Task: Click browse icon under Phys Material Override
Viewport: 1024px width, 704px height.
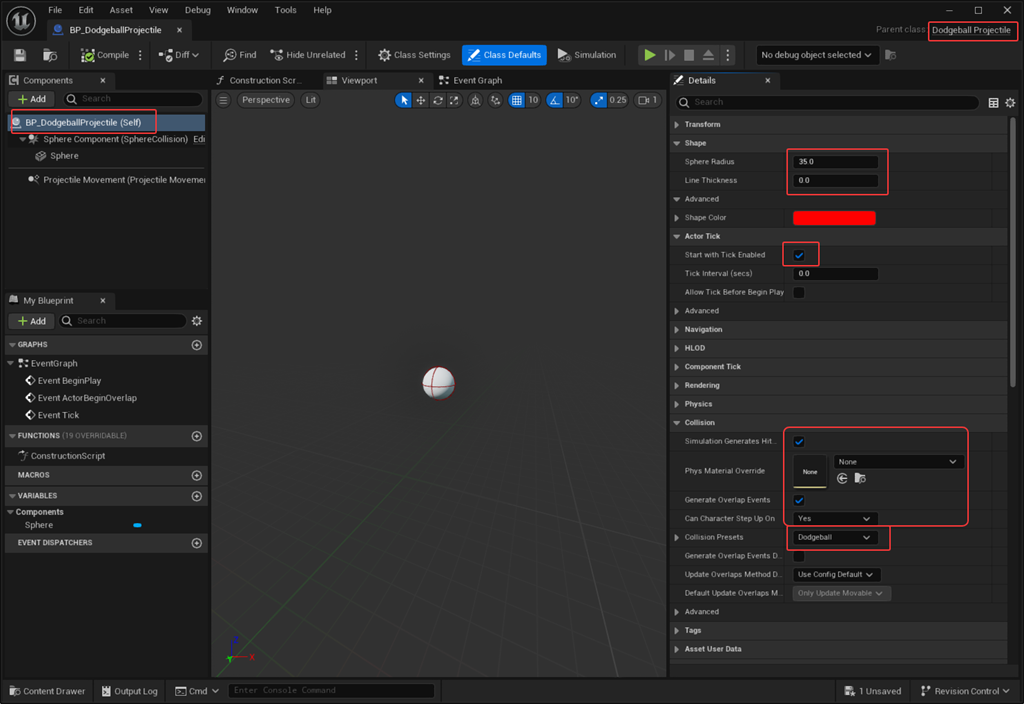Action: 859,479
